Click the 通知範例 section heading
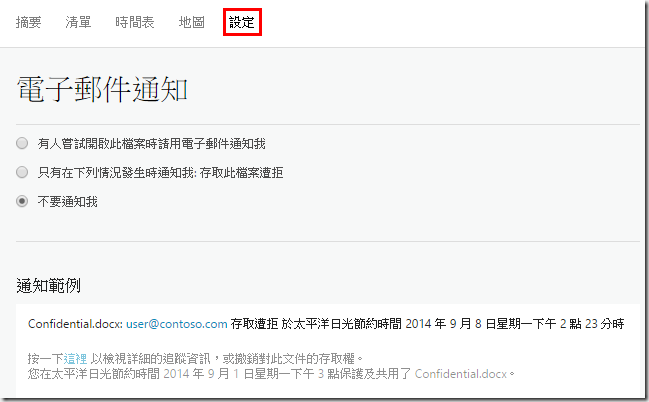This screenshot has height=402, width=649. tap(48, 286)
